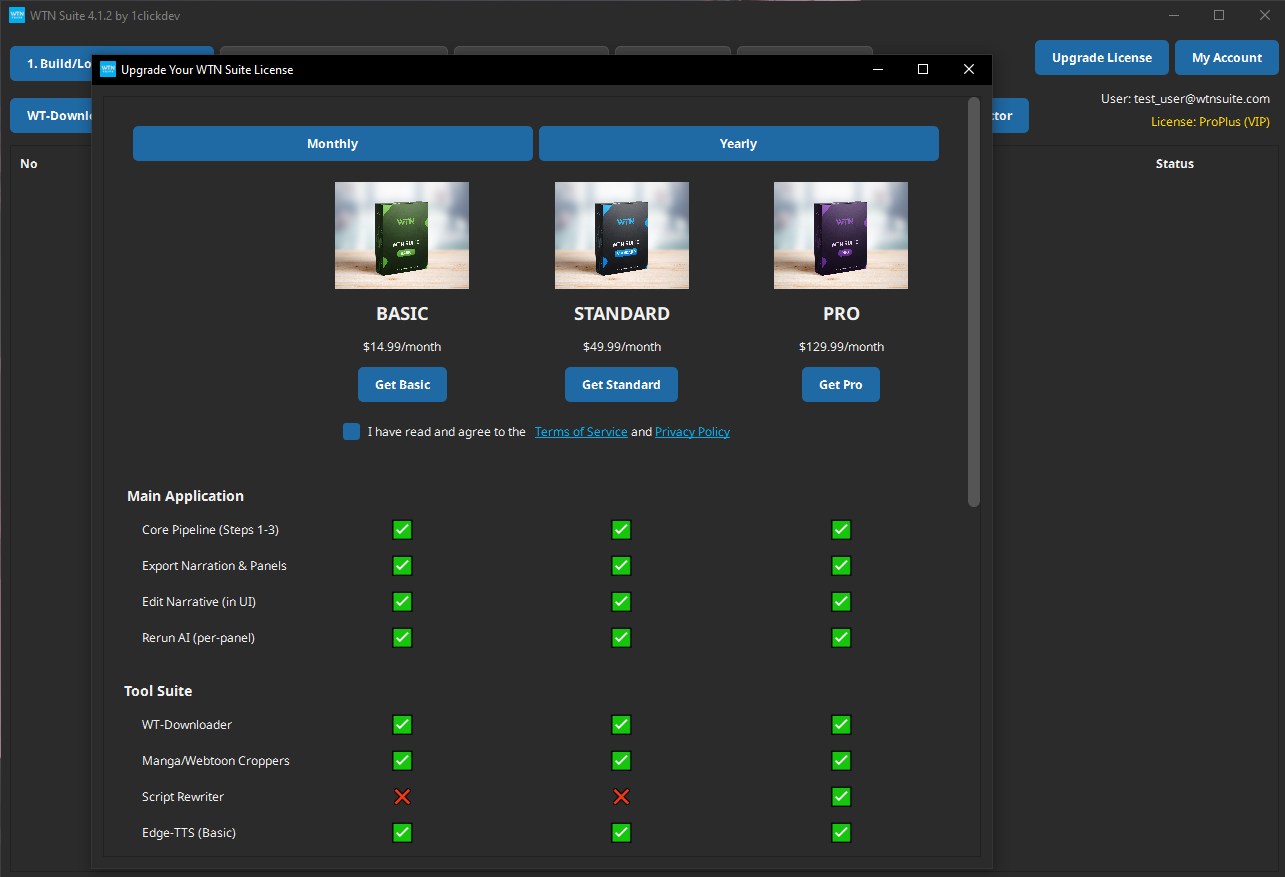Click the STANDARD plan box artwork
1285x877 pixels.
pyautogui.click(x=621, y=235)
